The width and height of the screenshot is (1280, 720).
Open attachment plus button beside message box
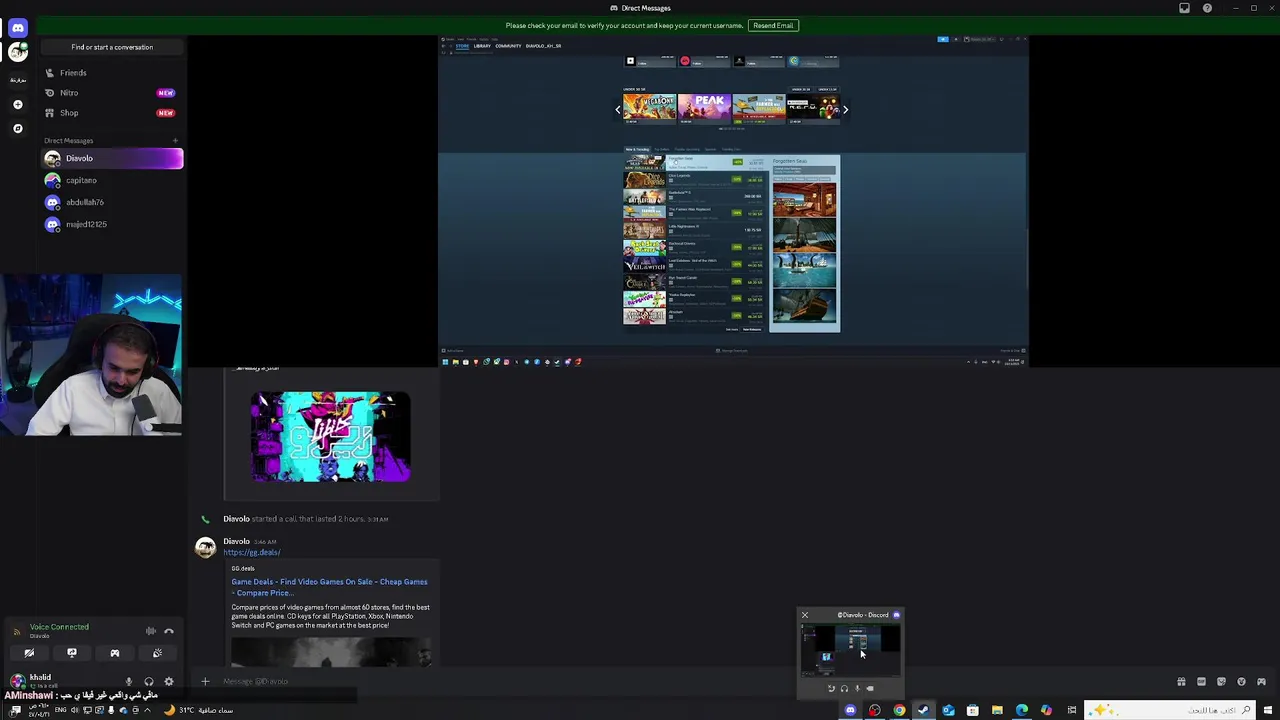205,682
